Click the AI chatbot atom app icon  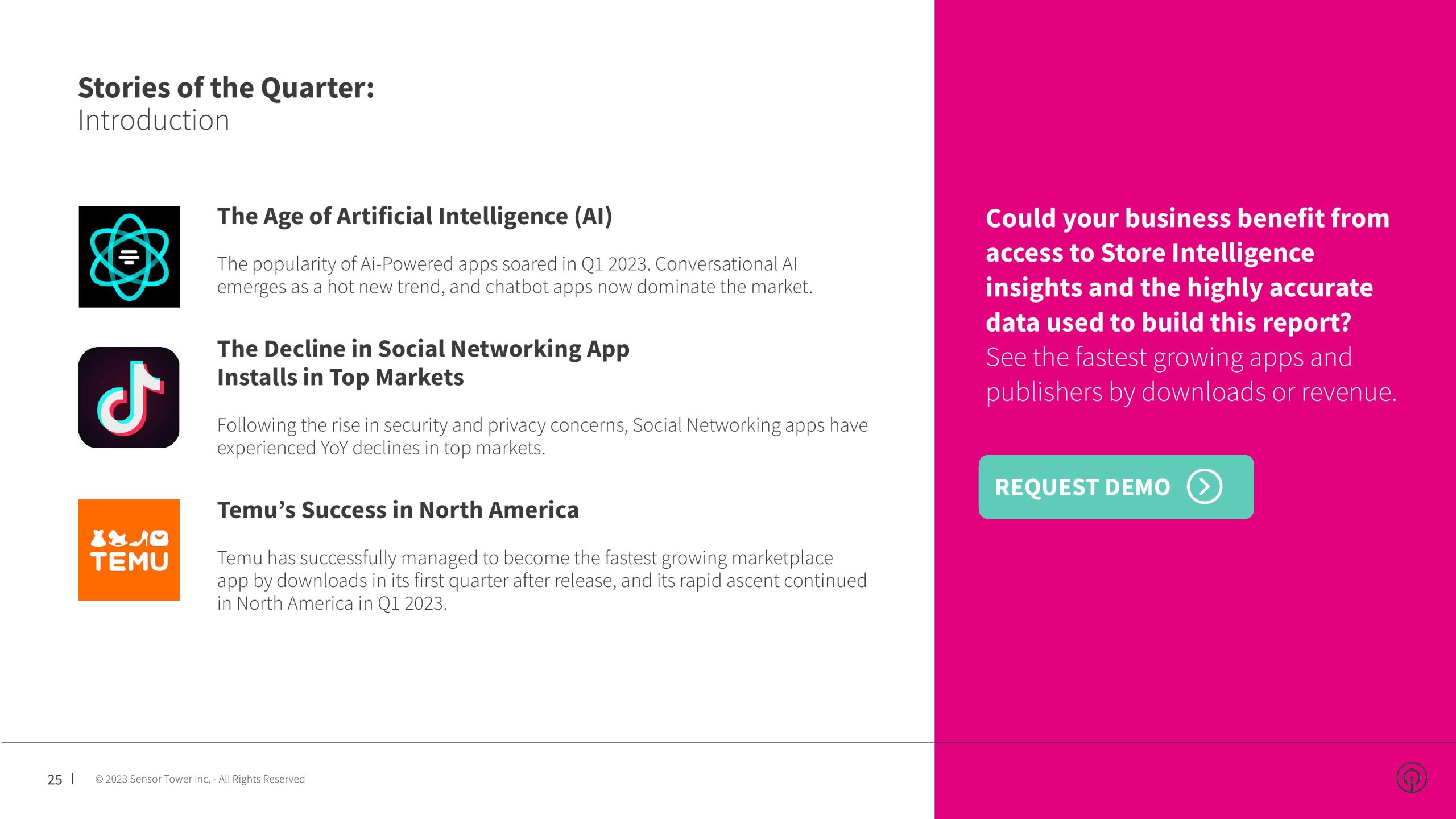[x=129, y=257]
